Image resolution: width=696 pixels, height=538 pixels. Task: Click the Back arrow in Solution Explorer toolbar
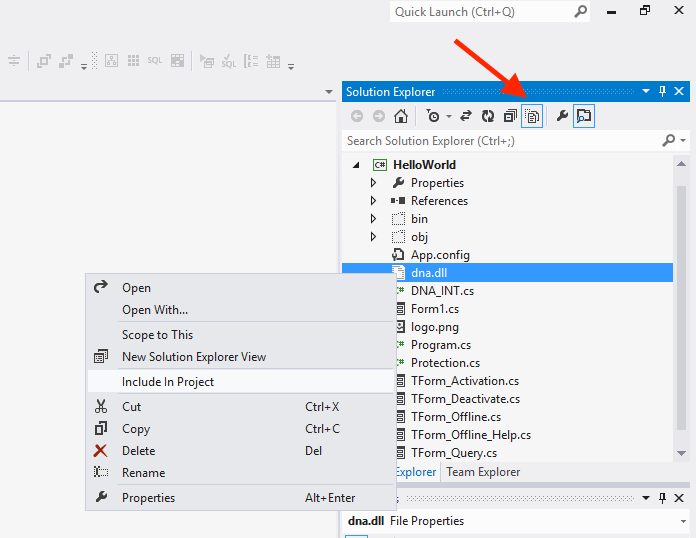click(x=357, y=116)
